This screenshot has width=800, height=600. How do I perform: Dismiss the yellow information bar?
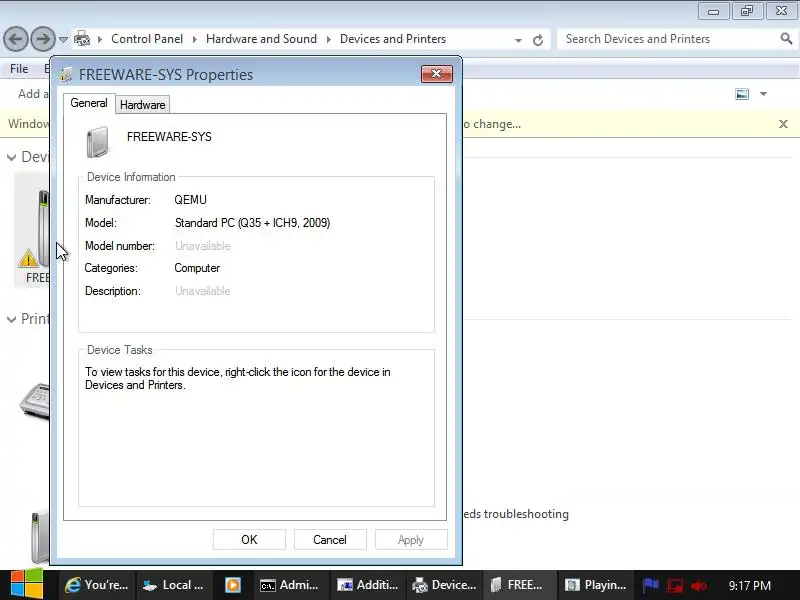783,124
